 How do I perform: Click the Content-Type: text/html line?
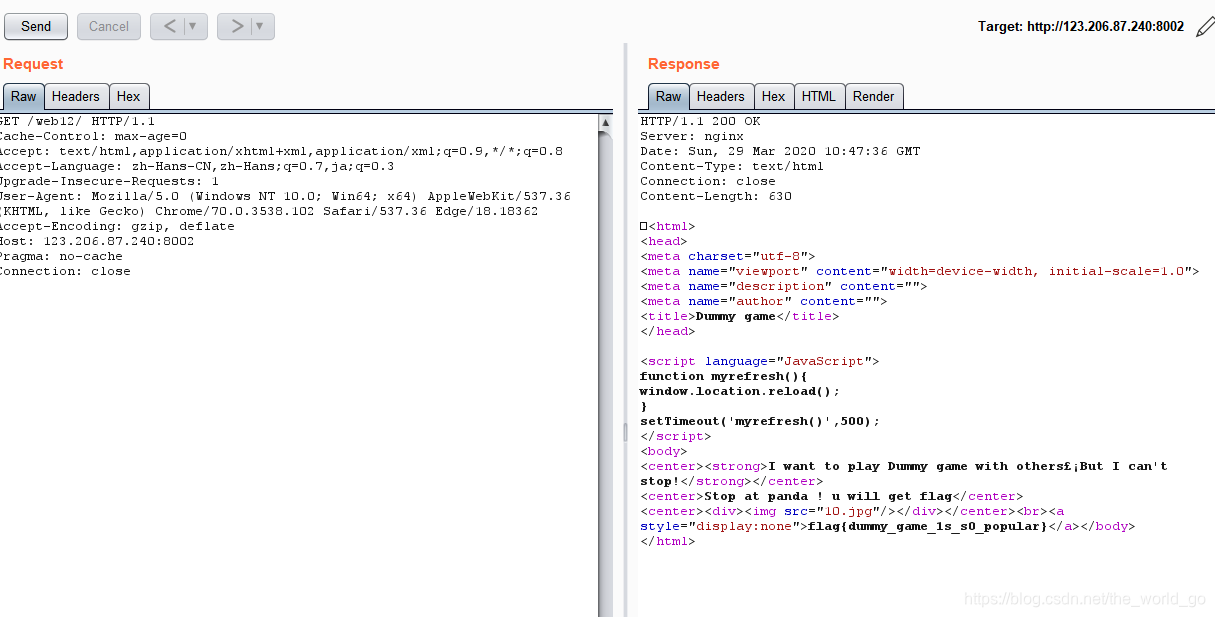tap(732, 166)
